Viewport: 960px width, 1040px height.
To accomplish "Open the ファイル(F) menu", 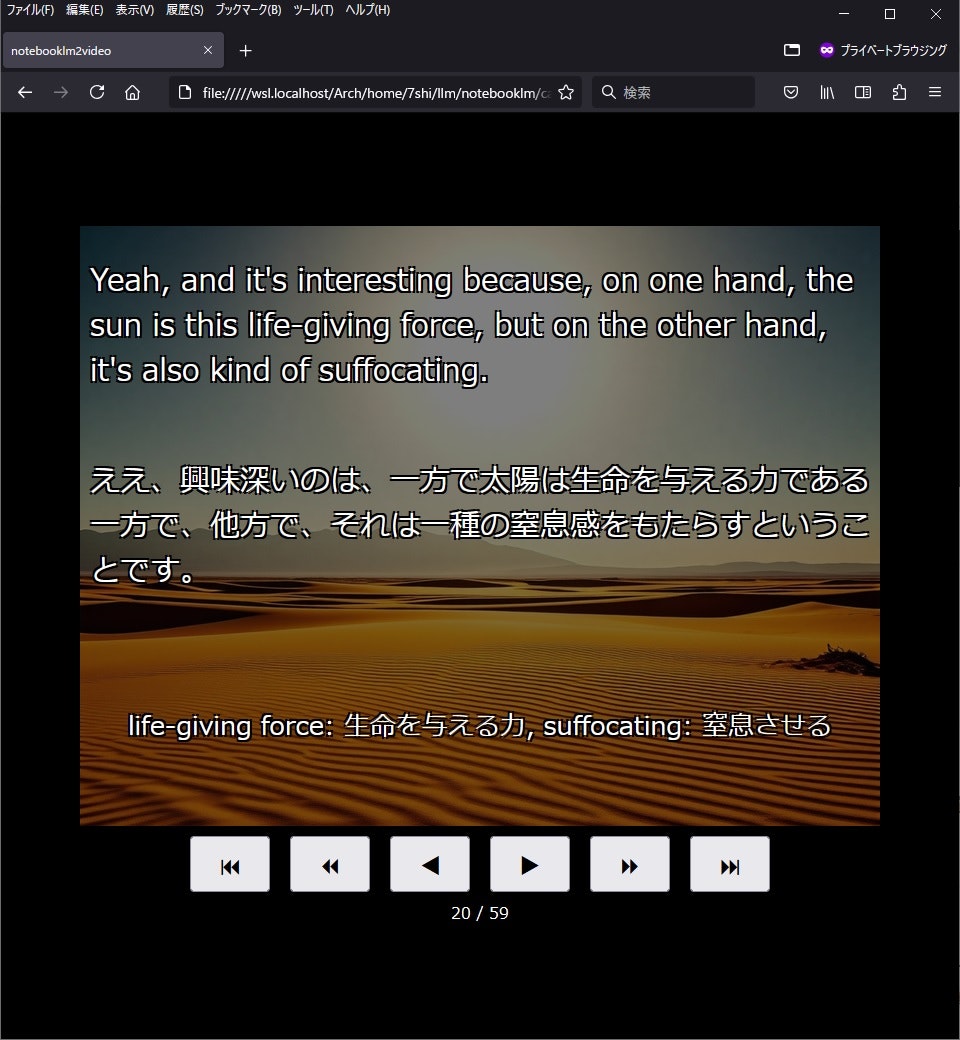I will (x=30, y=10).
